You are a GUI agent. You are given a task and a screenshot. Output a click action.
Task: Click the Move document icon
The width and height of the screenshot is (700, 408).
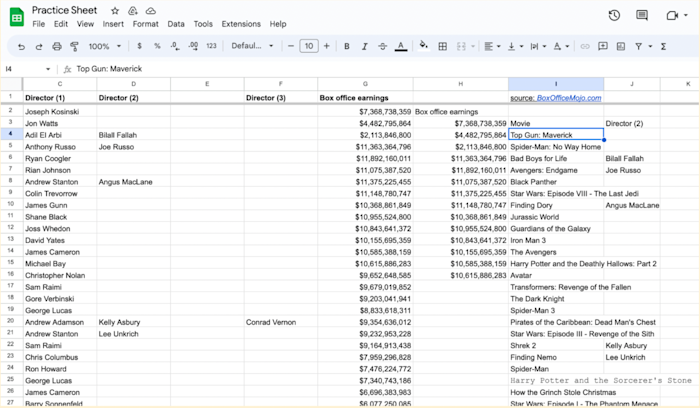tap(133, 10)
